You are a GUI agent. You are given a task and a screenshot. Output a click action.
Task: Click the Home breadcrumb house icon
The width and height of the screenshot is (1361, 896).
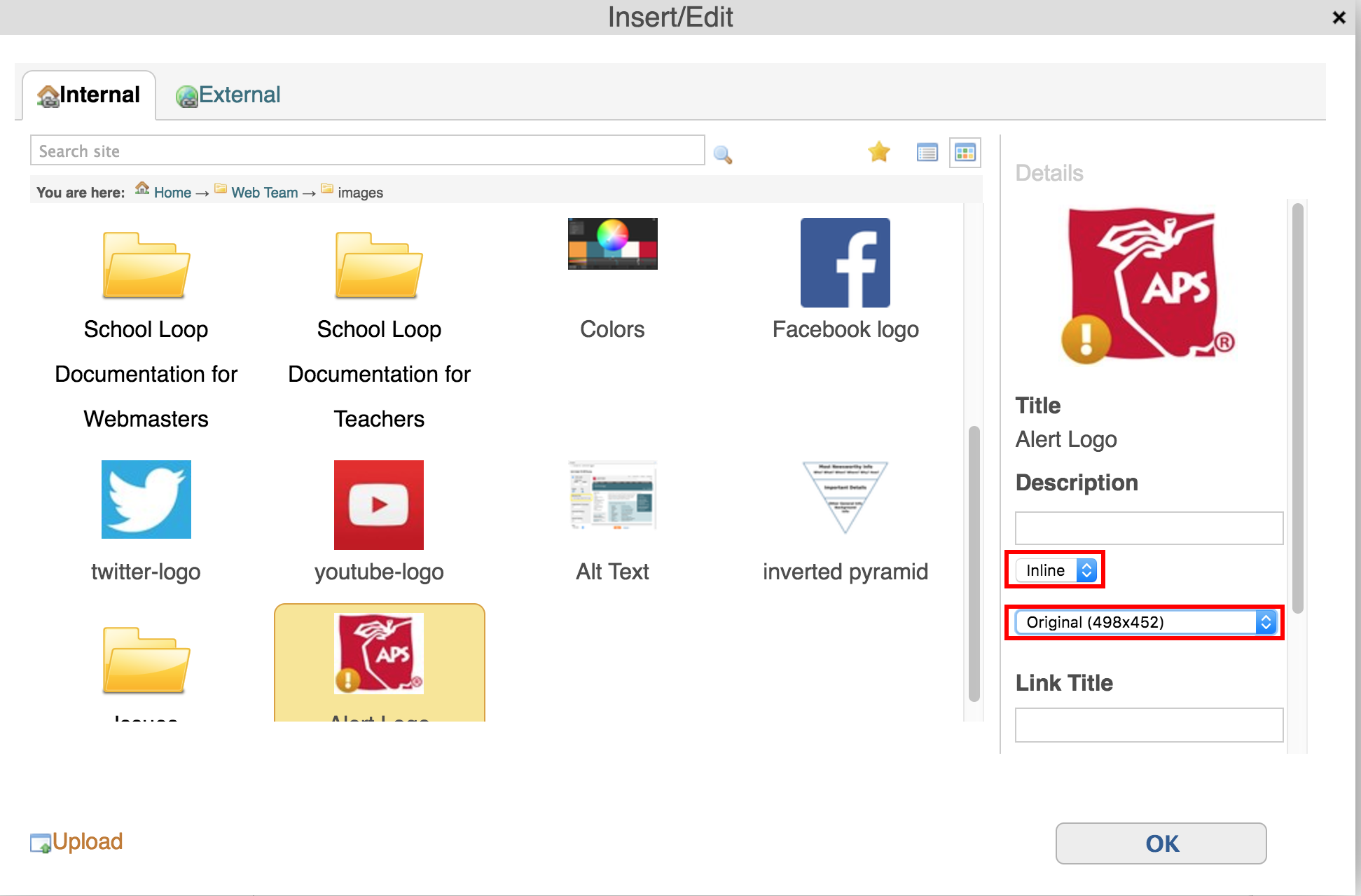(142, 188)
